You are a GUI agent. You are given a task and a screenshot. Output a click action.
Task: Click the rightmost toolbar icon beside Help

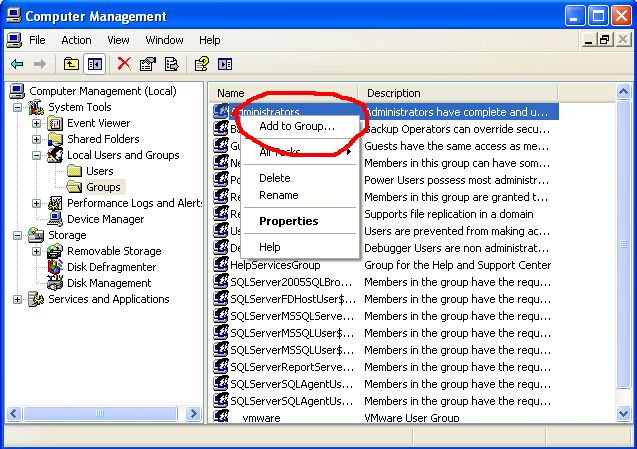pos(225,64)
